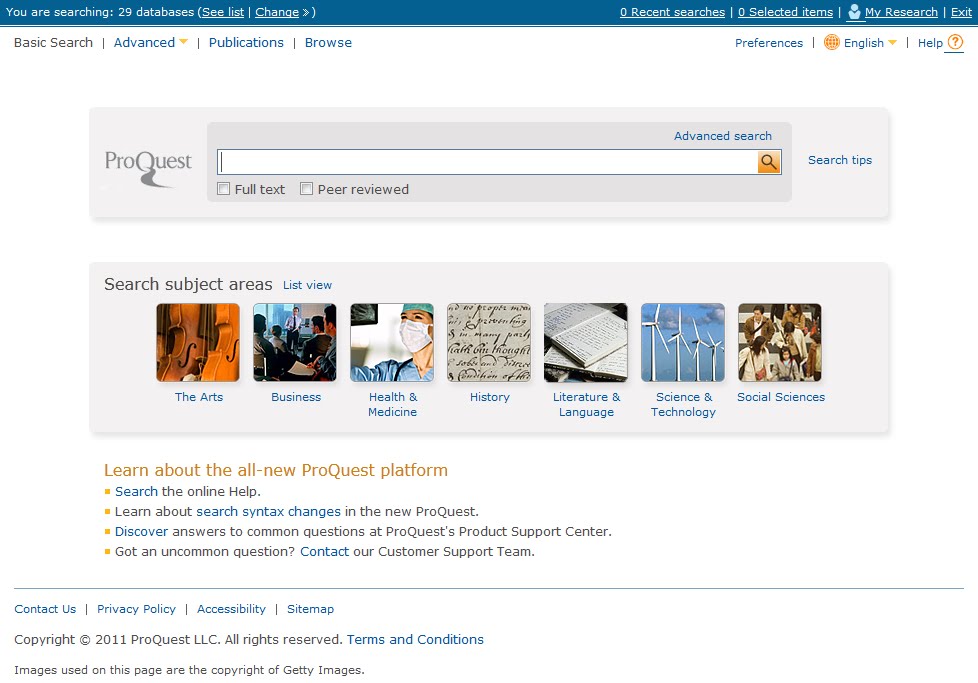Click the orange magnifier search button
The height and width of the screenshot is (683, 978).
[769, 162]
